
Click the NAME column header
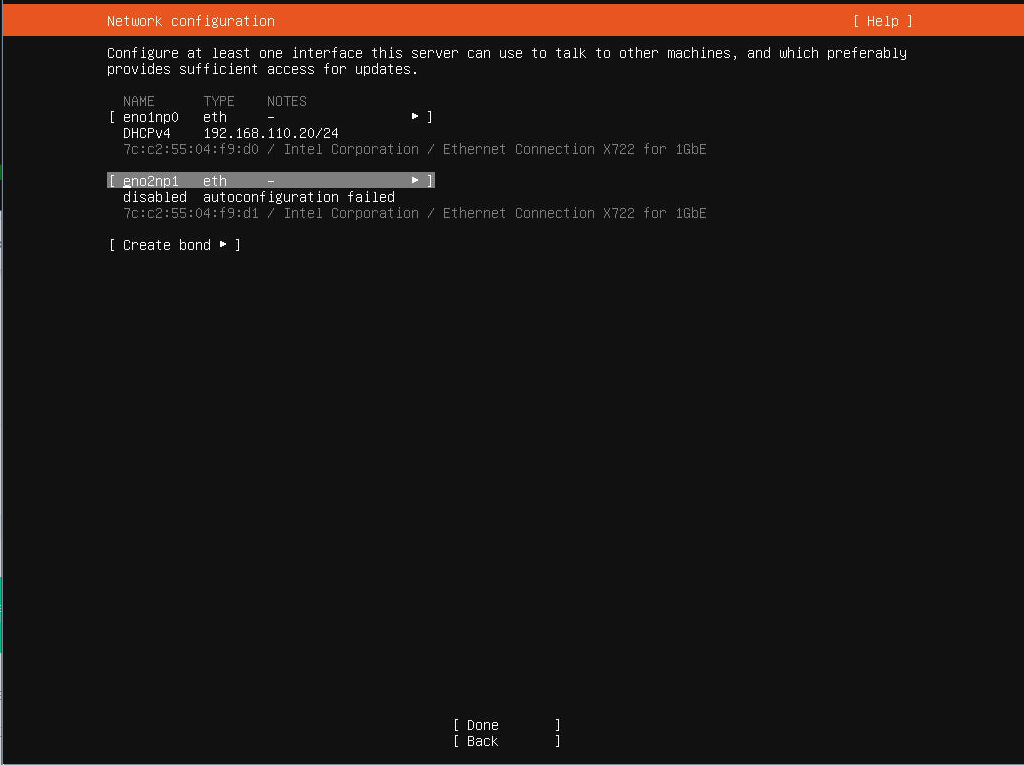(138, 101)
